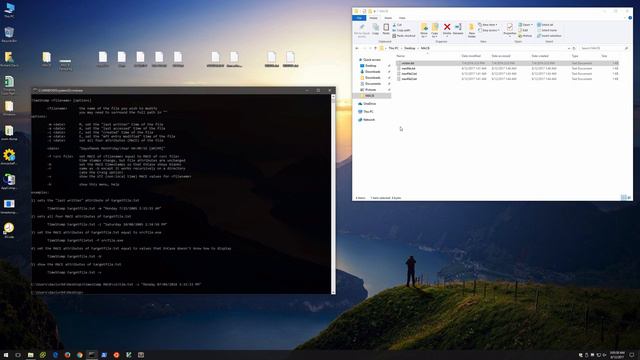Select the This PC desktop icon
The width and height of the screenshot is (640, 360).
tap(9, 10)
